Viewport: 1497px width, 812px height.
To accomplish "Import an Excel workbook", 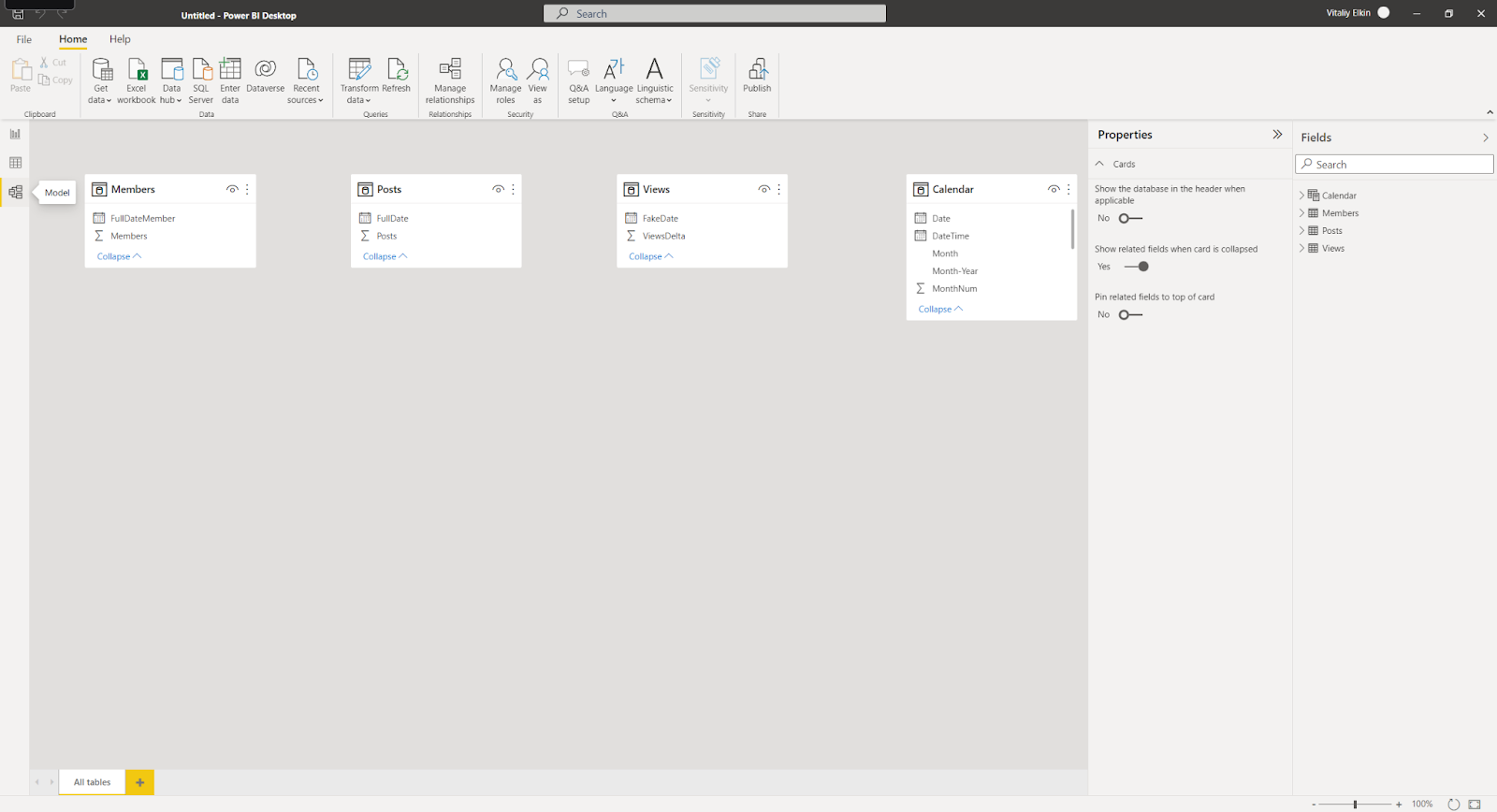I will pyautogui.click(x=137, y=81).
